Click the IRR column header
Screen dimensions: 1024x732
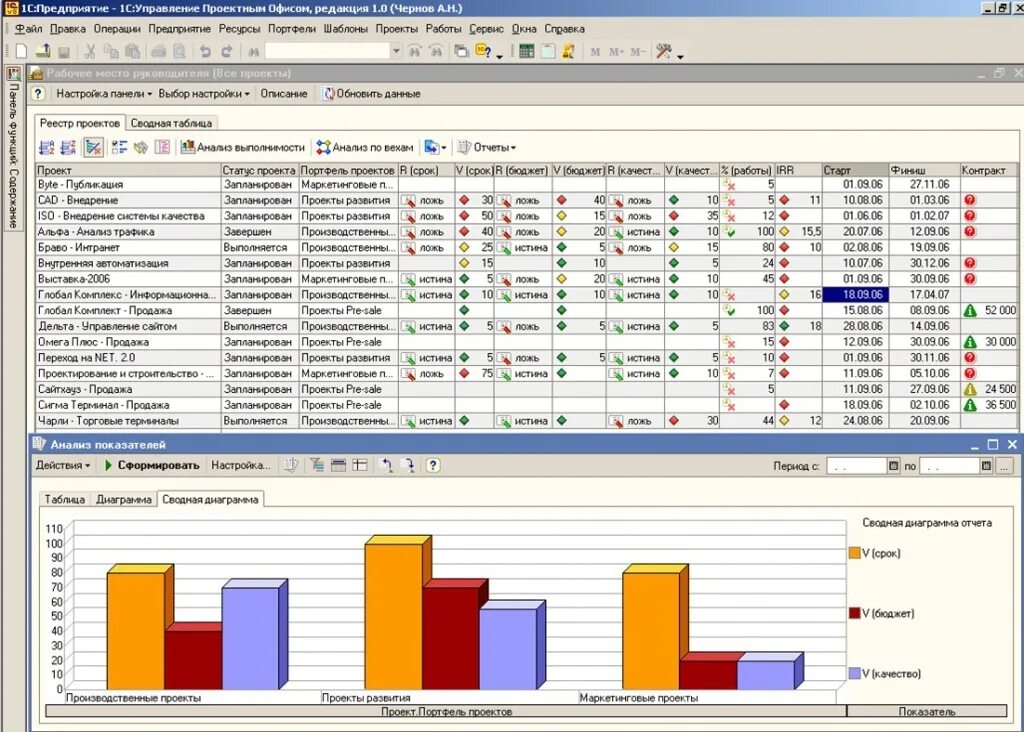pyautogui.click(x=798, y=170)
